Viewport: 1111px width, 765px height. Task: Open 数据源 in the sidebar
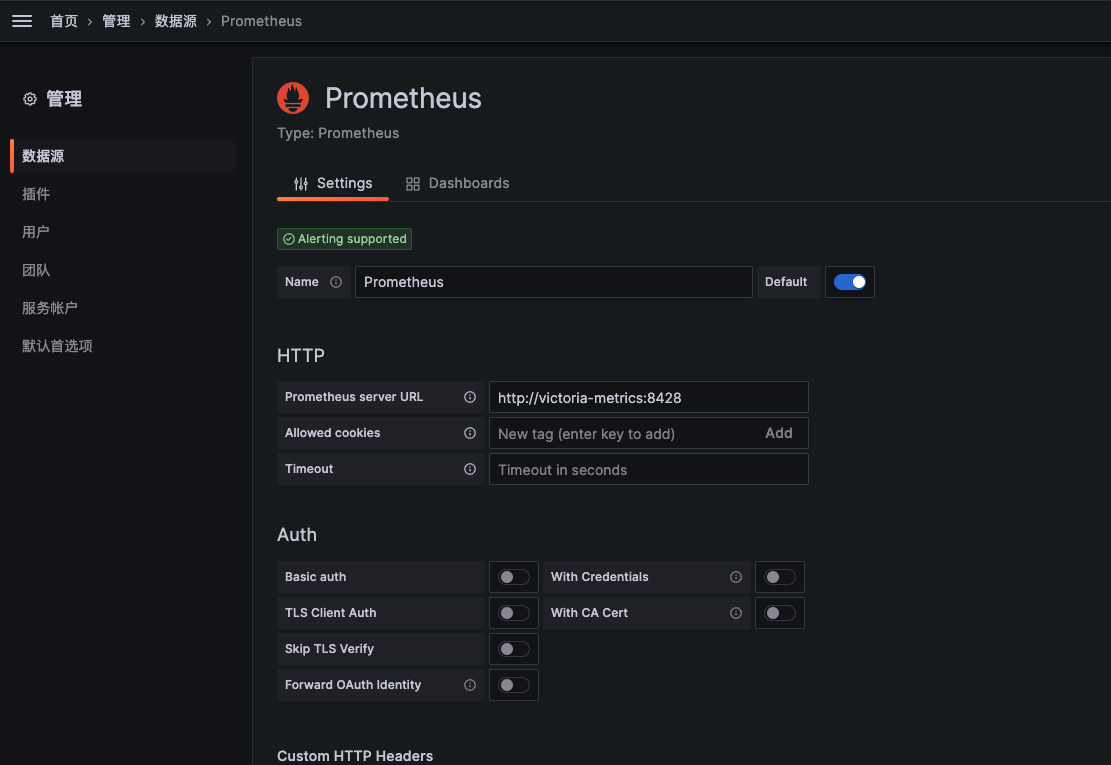tap(123, 156)
